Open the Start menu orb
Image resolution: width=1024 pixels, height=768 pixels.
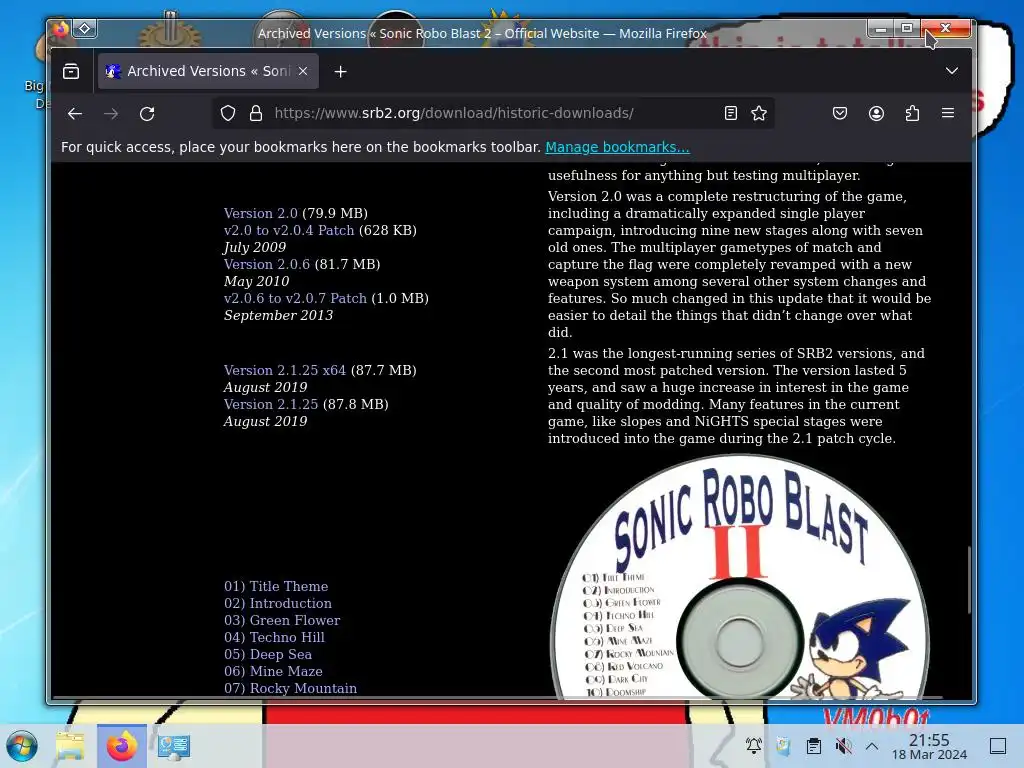point(22,746)
